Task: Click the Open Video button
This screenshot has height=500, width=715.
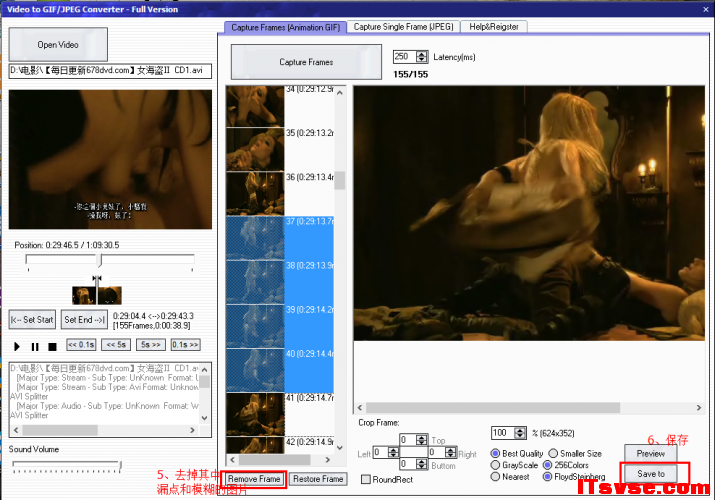Action: (58, 45)
